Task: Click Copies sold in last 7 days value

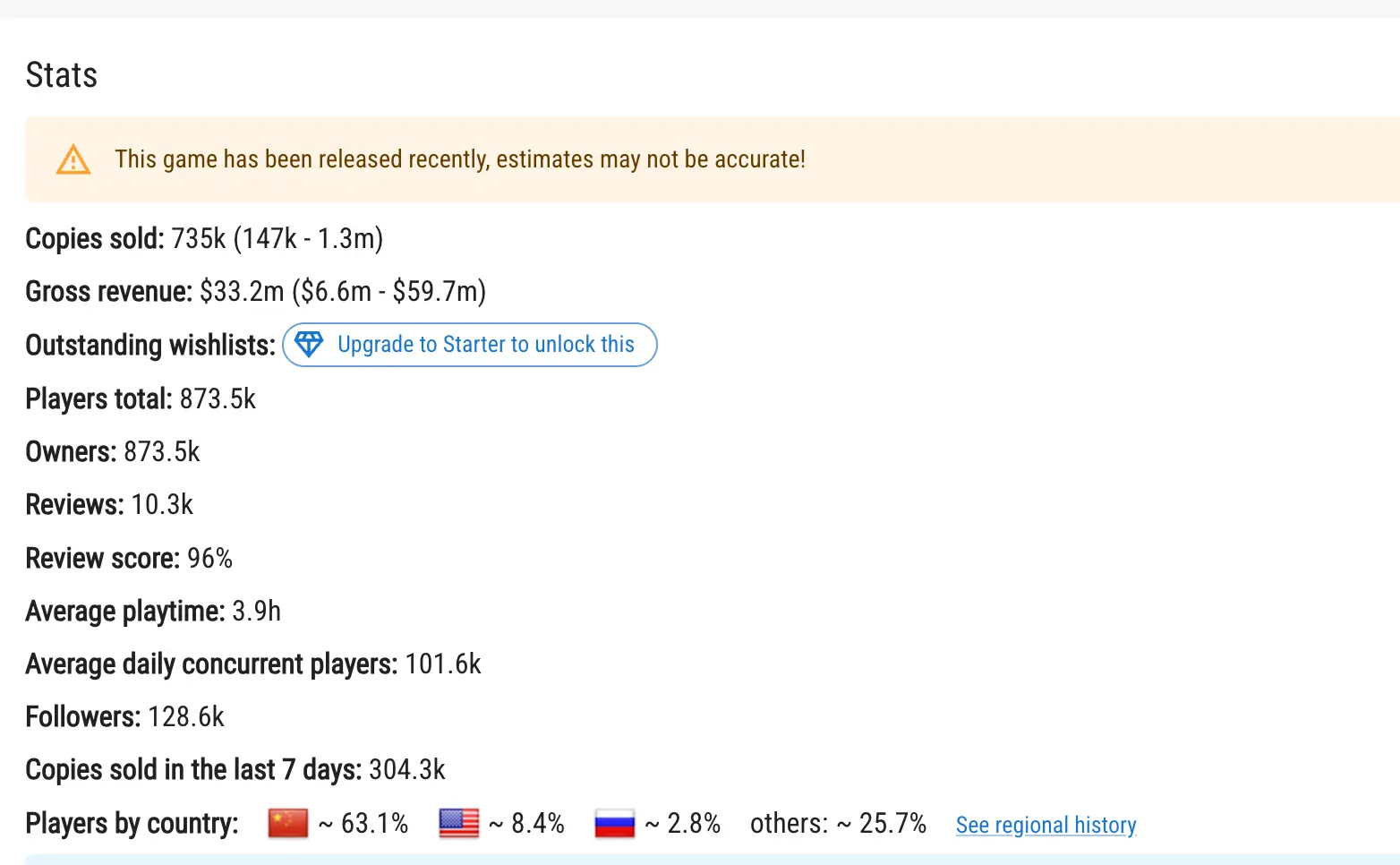Action: pyautogui.click(x=406, y=770)
